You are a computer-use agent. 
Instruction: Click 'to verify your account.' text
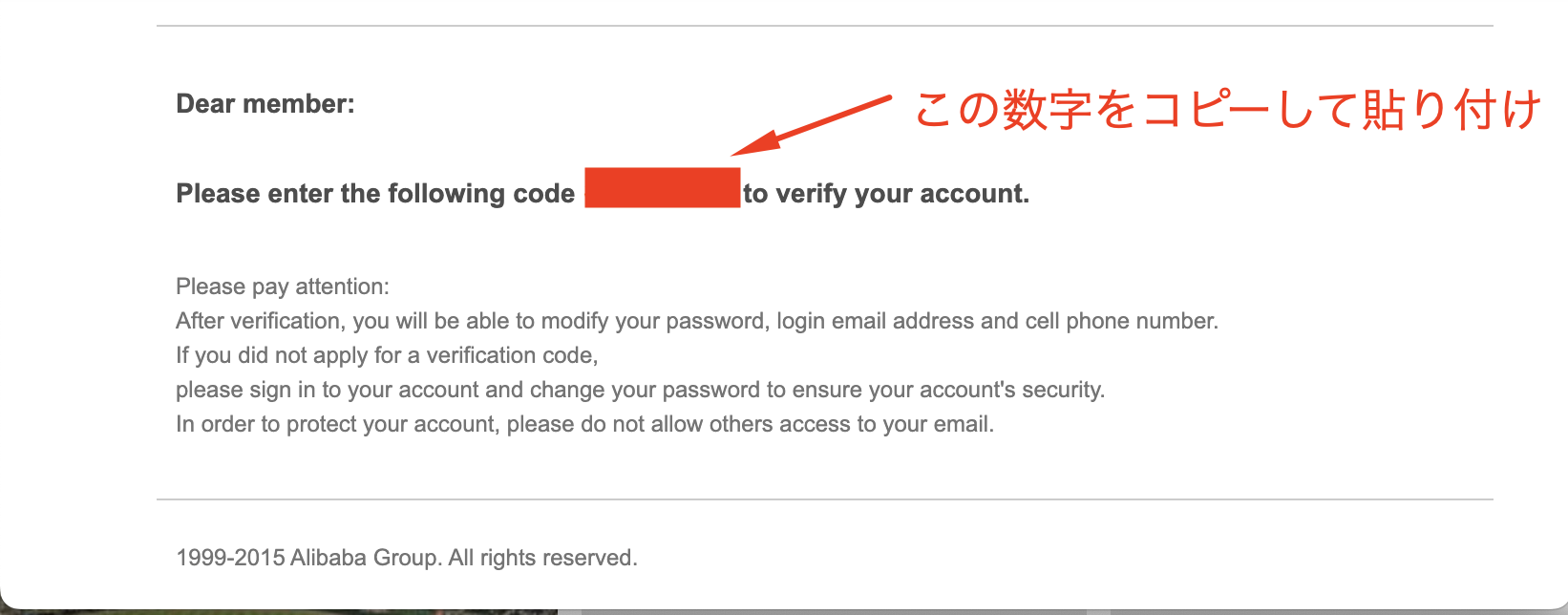click(x=887, y=194)
